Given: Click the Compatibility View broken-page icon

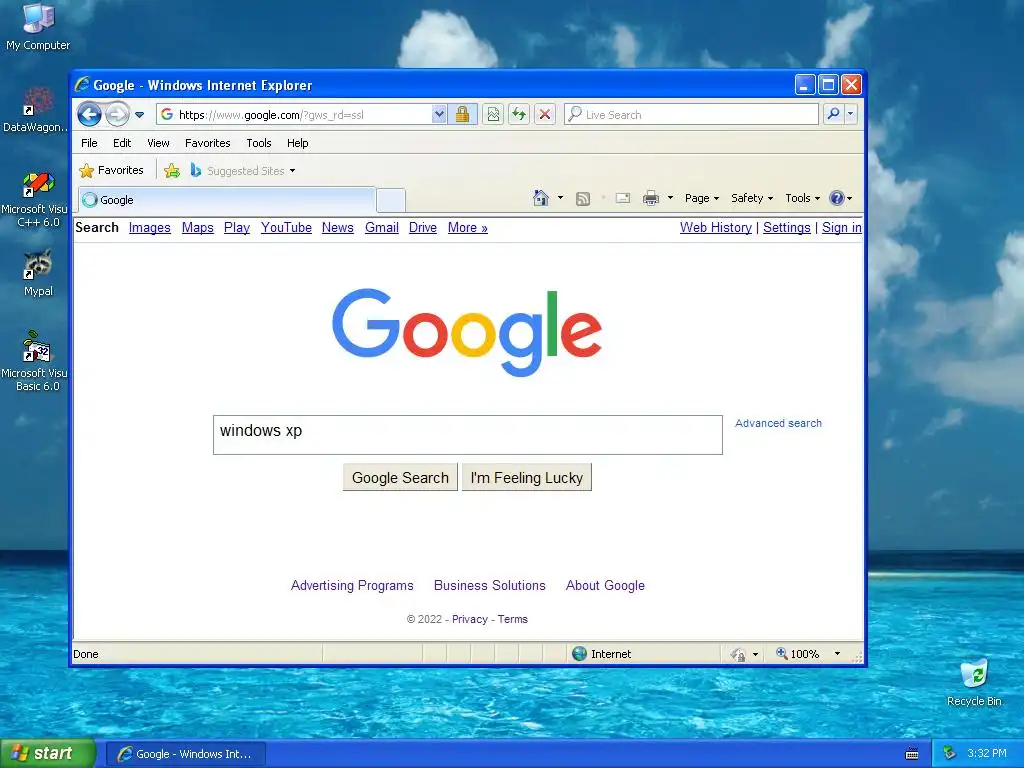Looking at the screenshot, I should pos(493,114).
